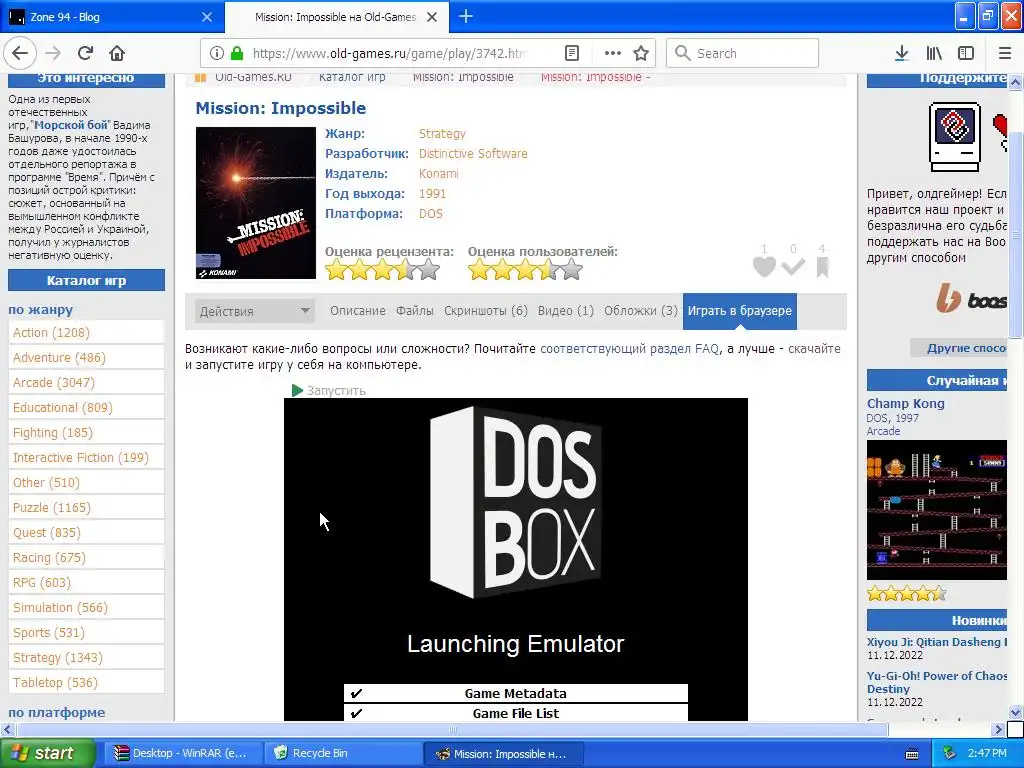
Task: Follow the Strategy genre link
Action: point(442,133)
